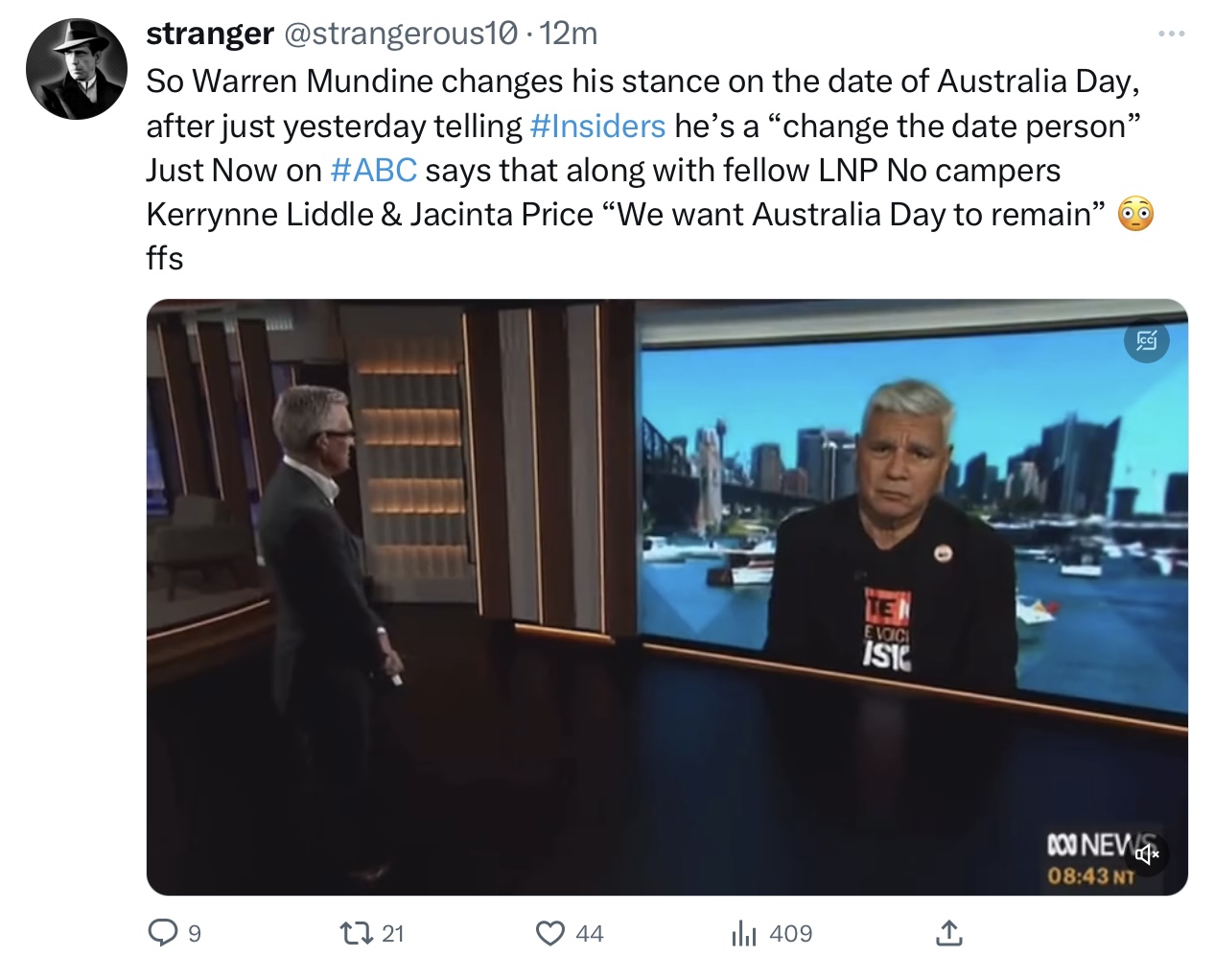1214x980 pixels.
Task: Click the 21 reposts count
Action: [393, 933]
